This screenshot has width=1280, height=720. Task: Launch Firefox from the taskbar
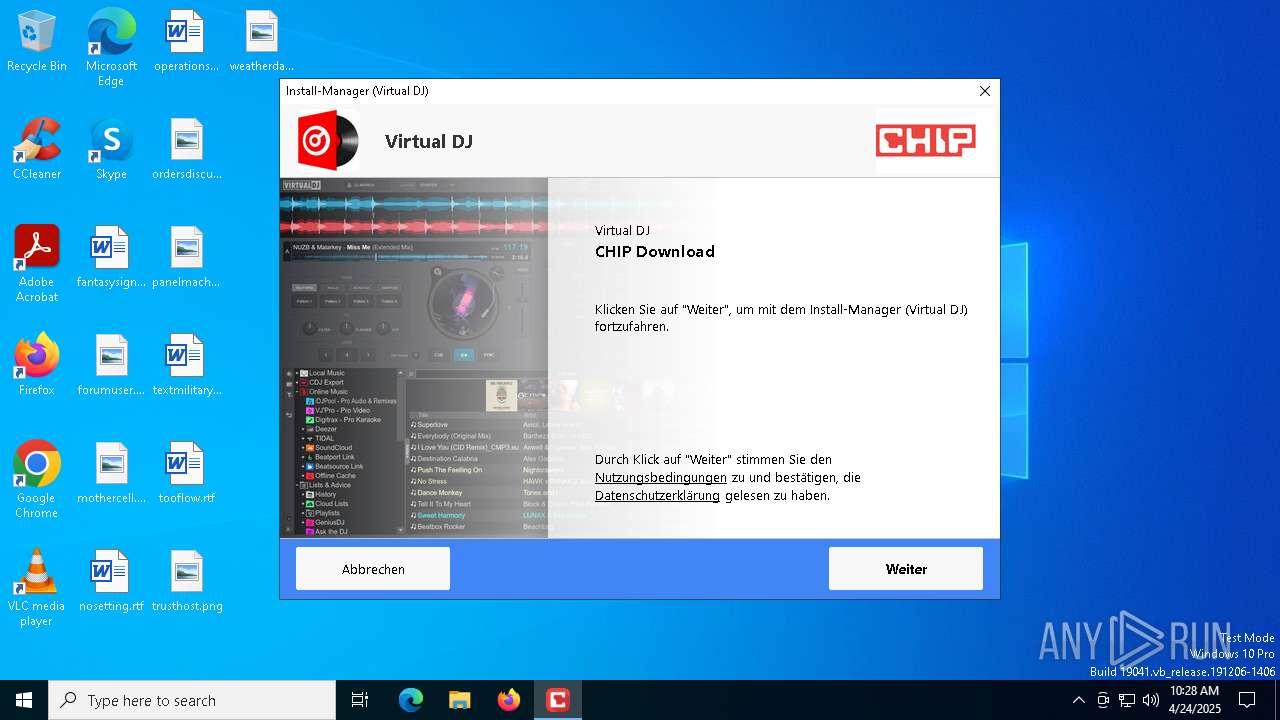[x=508, y=700]
